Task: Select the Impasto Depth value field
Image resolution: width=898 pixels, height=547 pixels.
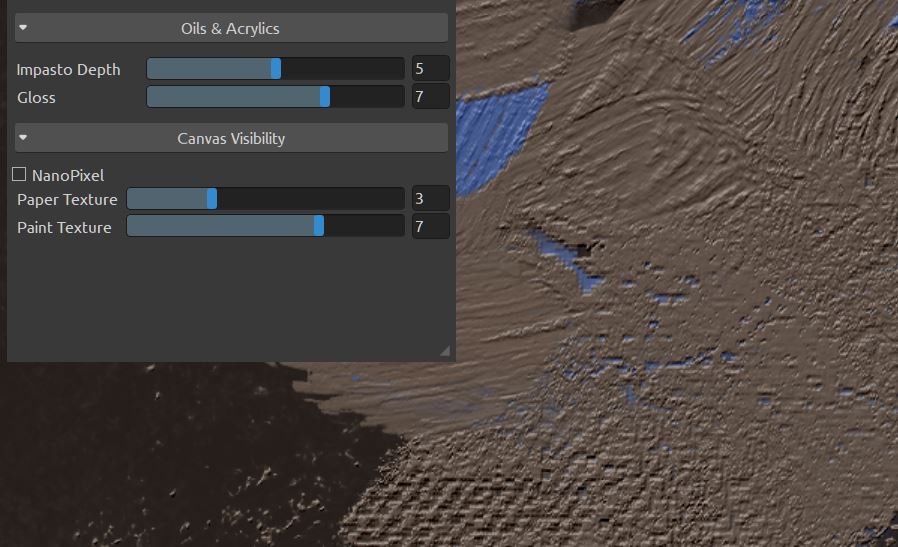Action: pyautogui.click(x=430, y=69)
